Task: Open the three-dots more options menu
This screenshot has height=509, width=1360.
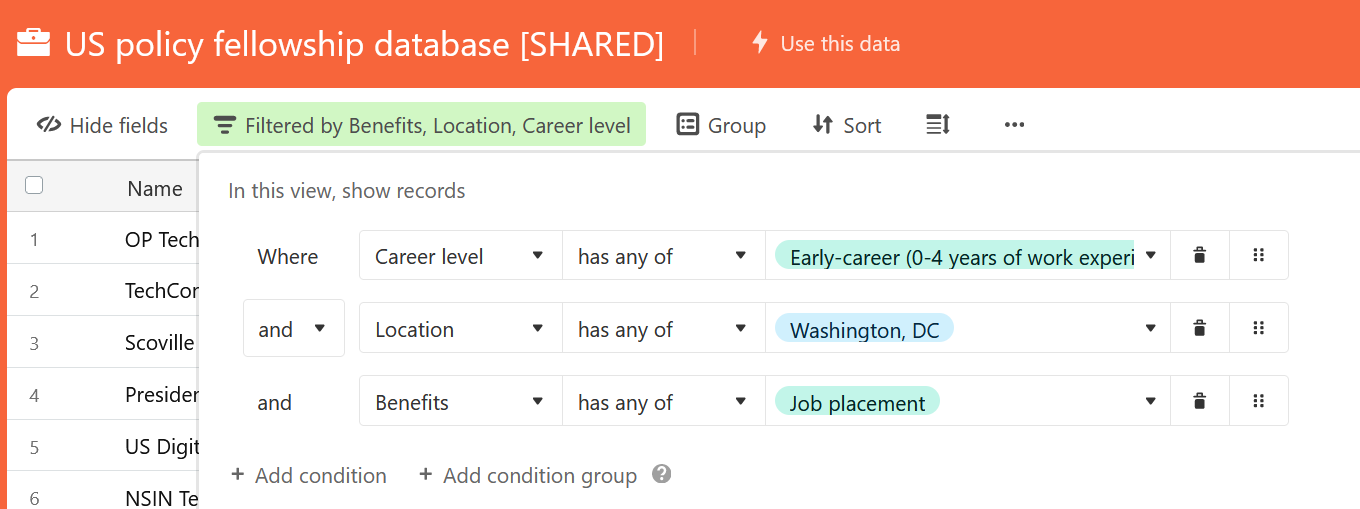Action: [1014, 125]
